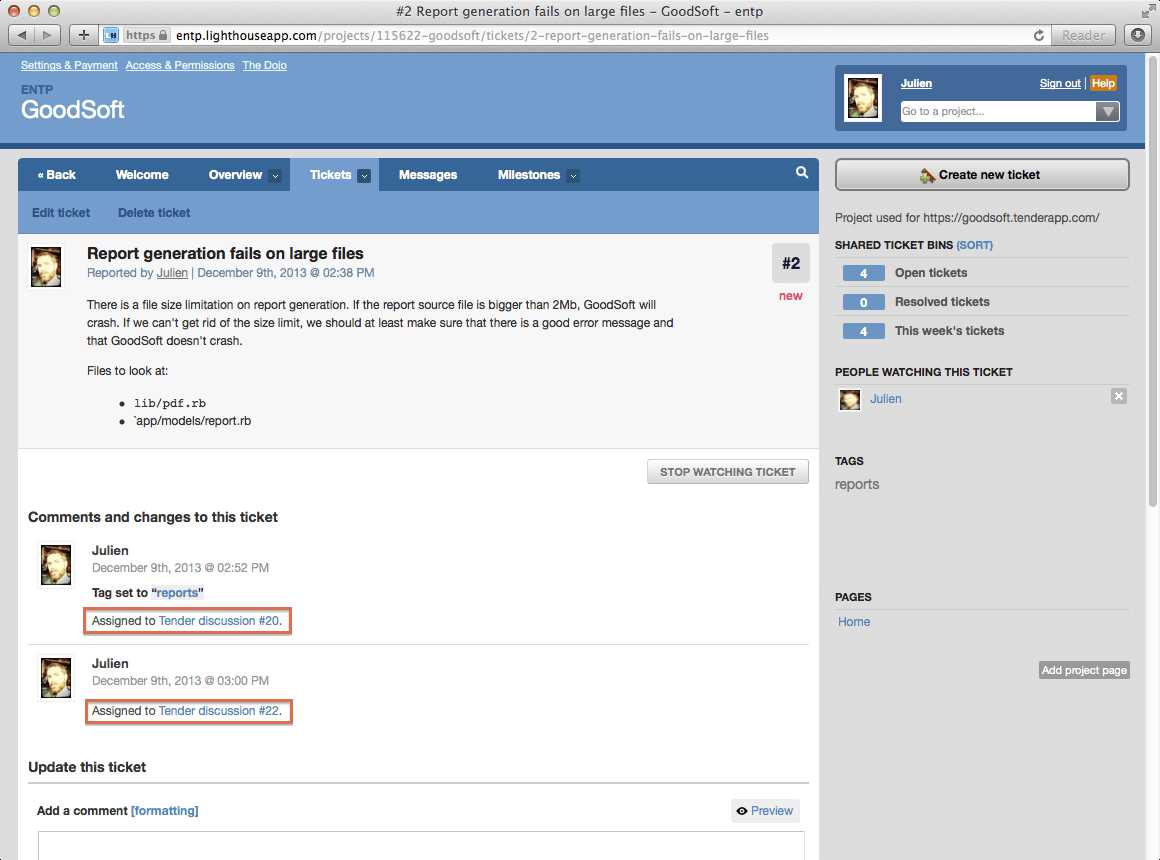Click the Sign out link
The height and width of the screenshot is (860, 1160).
tap(1059, 83)
